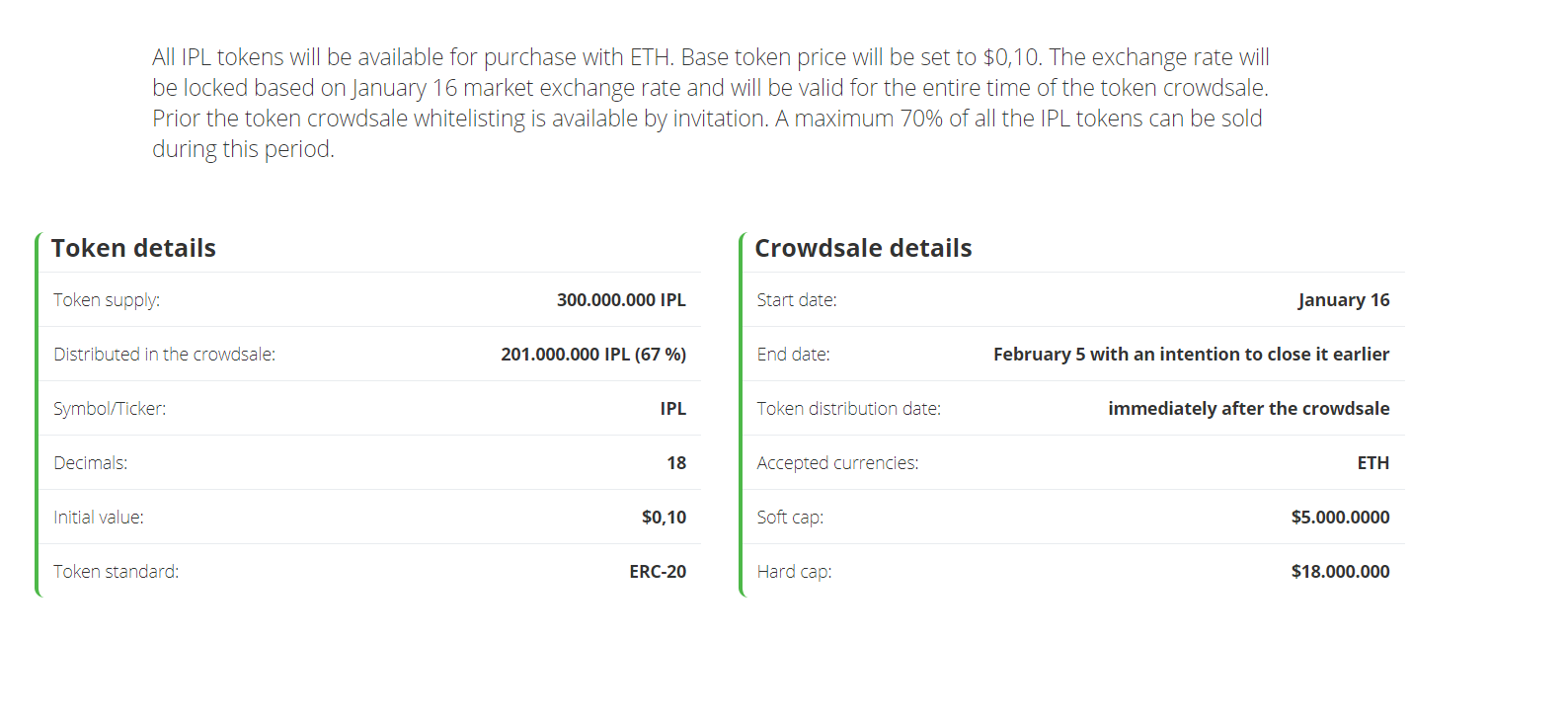Select the ERC-20 token standard value
The image size is (1568, 721).
pyautogui.click(x=658, y=572)
